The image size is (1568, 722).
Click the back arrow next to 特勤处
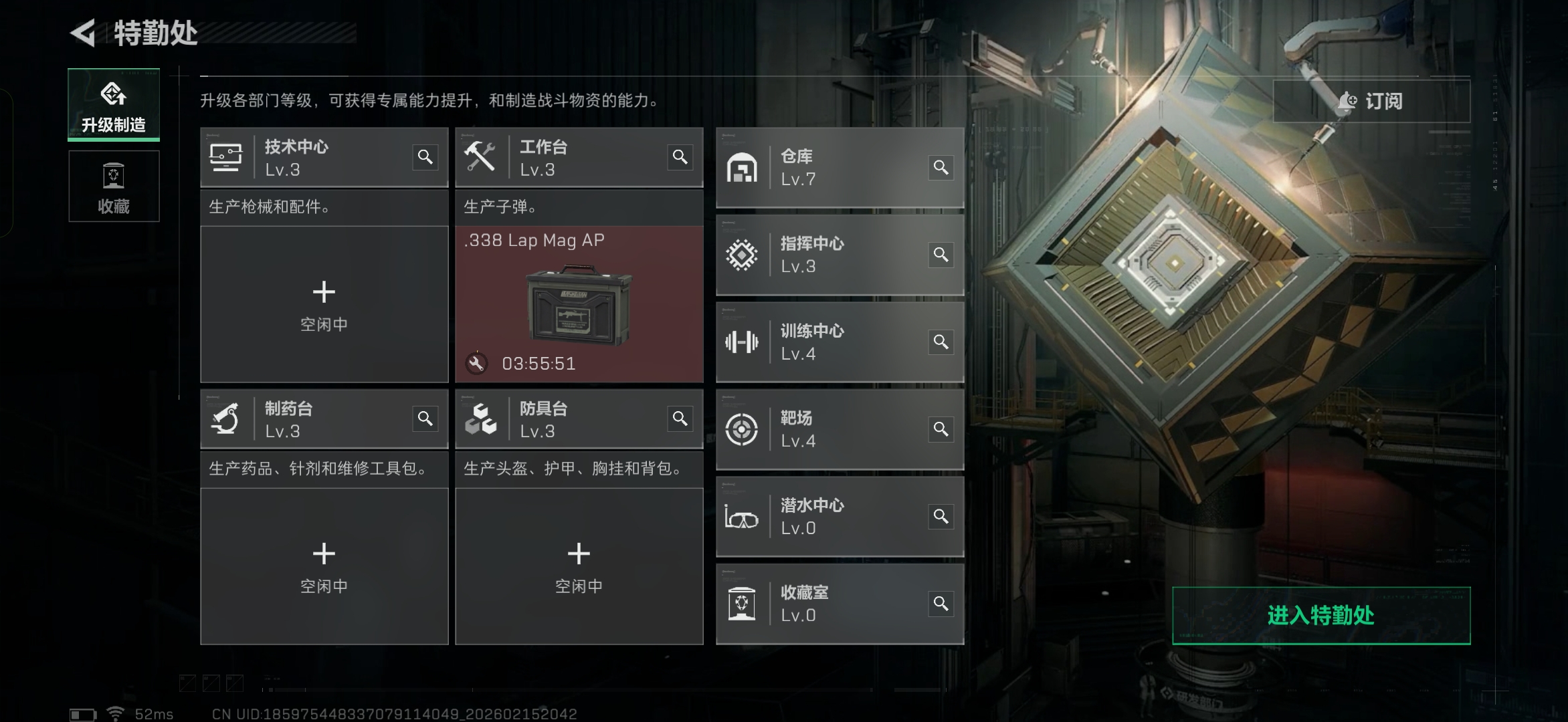coord(83,33)
